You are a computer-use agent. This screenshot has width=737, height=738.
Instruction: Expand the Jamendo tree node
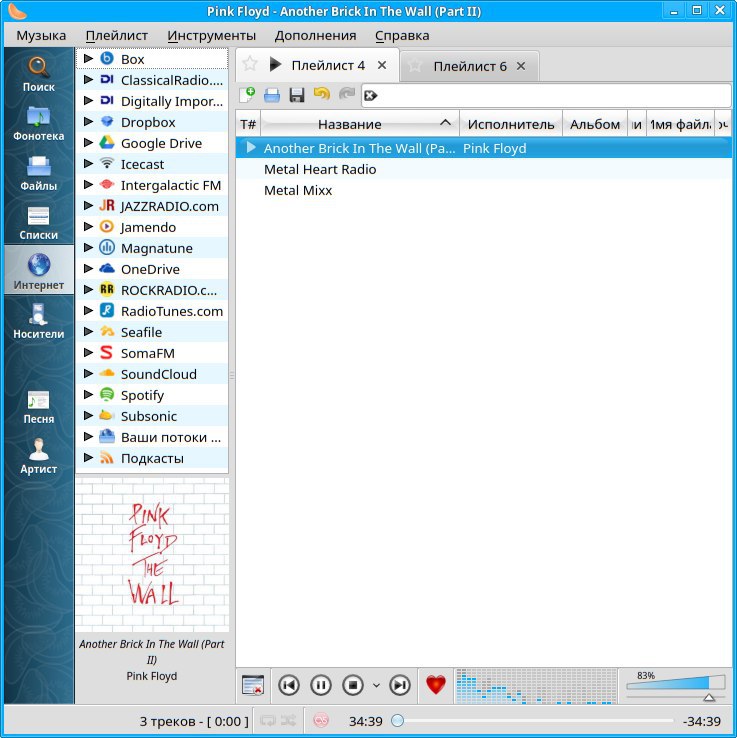pyautogui.click(x=88, y=226)
